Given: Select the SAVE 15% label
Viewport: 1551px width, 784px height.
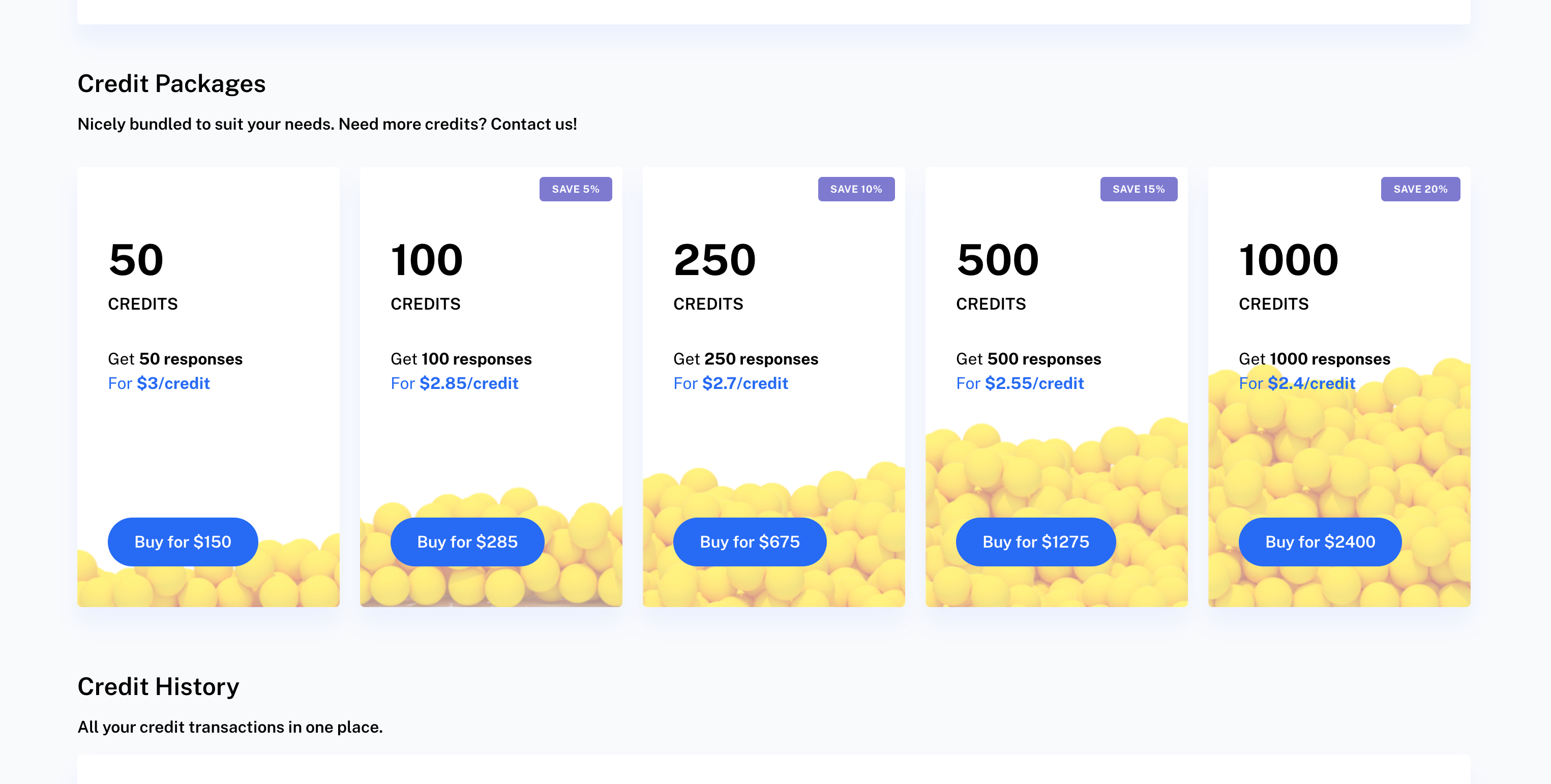Looking at the screenshot, I should [x=1138, y=189].
